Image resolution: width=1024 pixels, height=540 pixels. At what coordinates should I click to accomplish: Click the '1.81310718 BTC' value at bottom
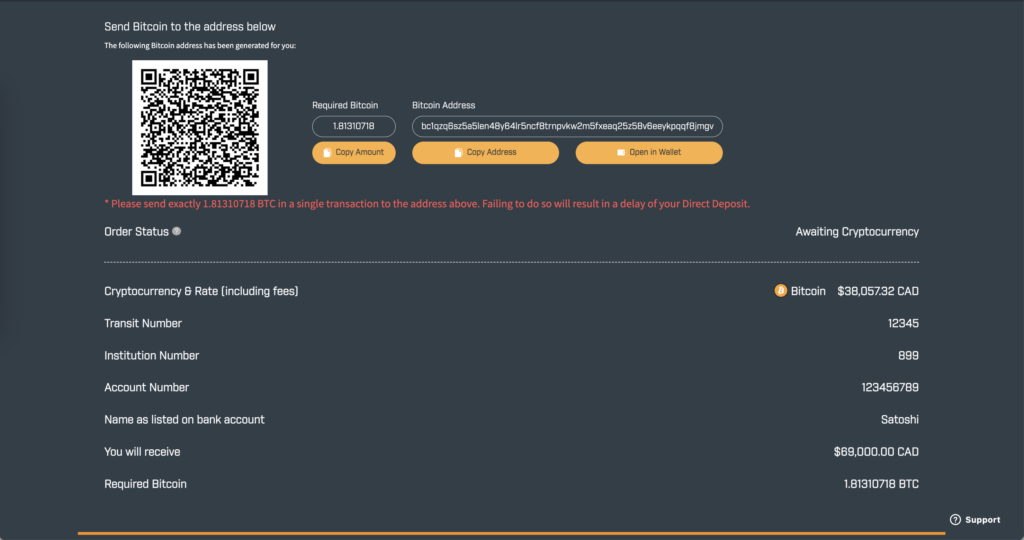(881, 484)
